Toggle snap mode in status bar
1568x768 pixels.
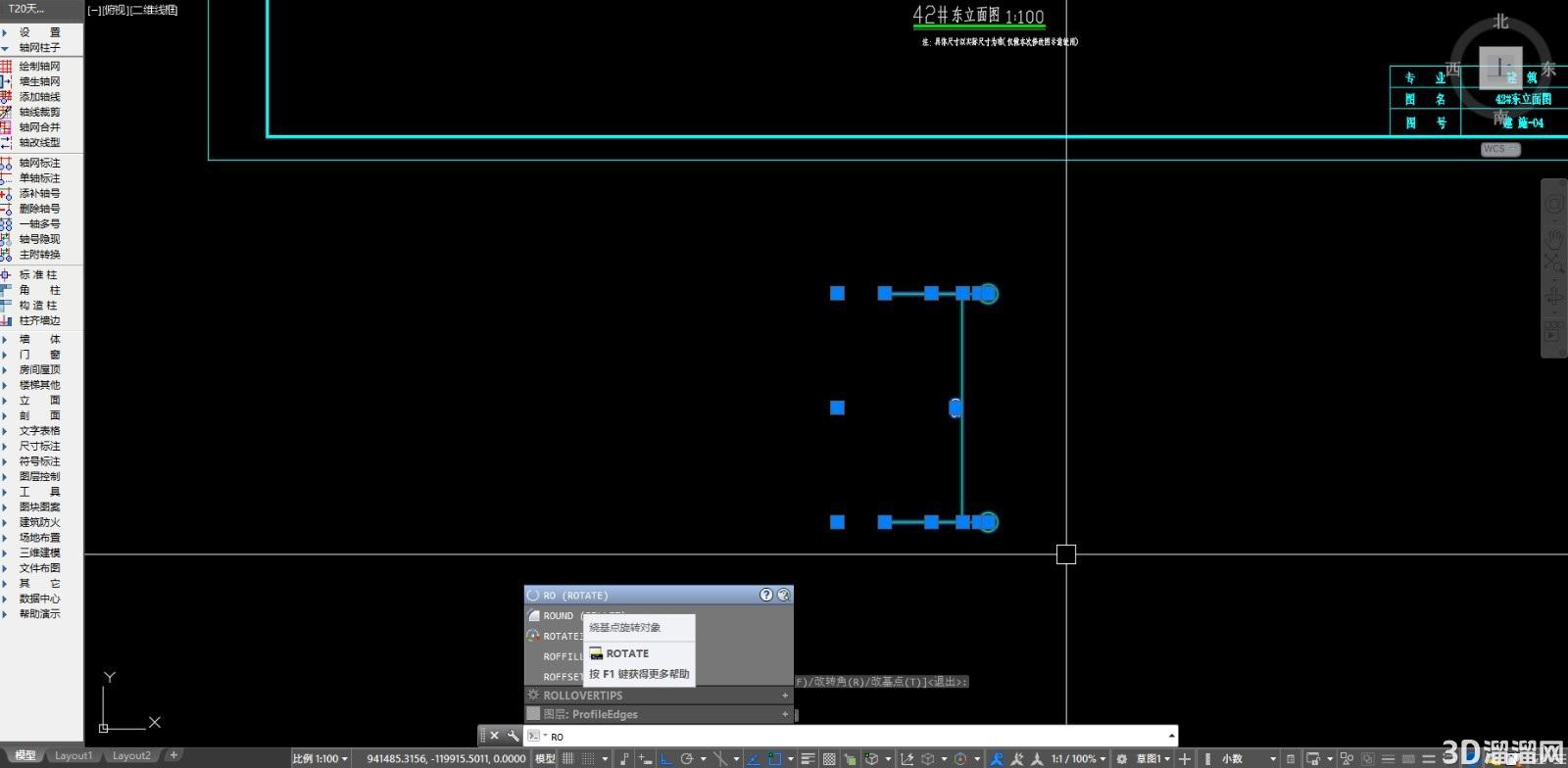point(588,758)
